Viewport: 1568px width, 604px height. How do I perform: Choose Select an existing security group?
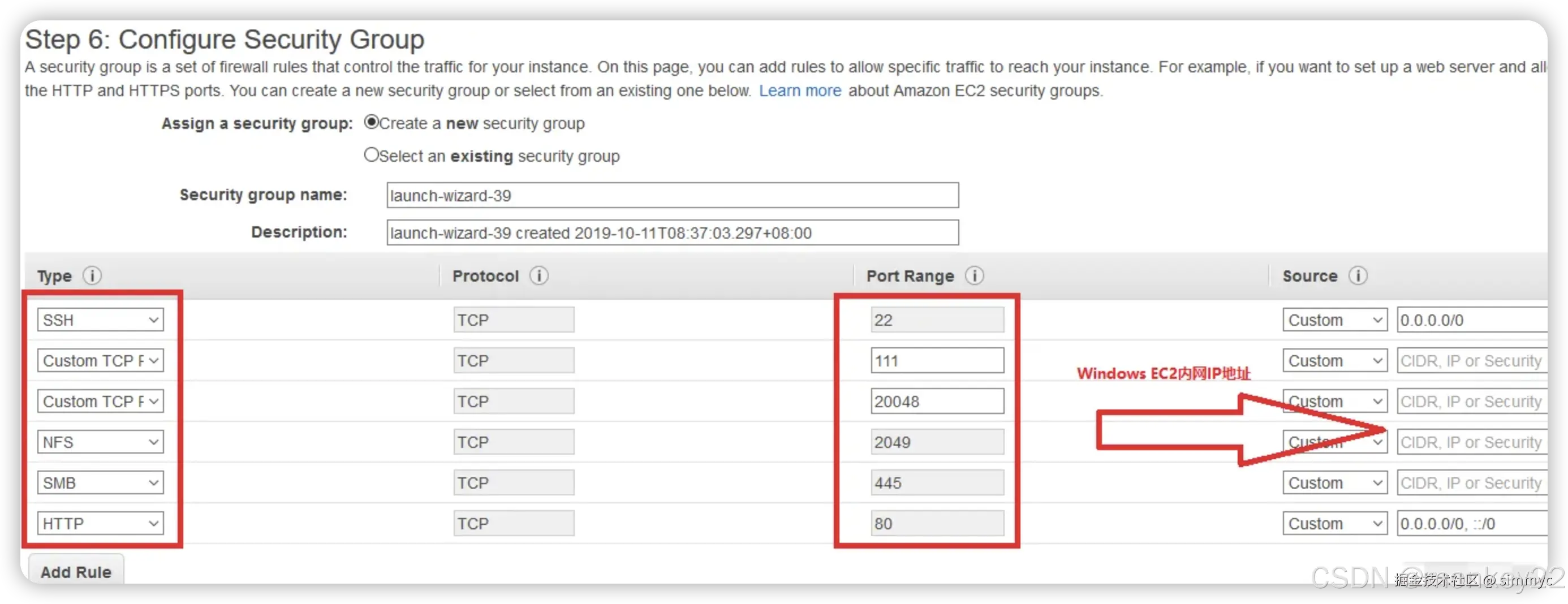point(371,154)
